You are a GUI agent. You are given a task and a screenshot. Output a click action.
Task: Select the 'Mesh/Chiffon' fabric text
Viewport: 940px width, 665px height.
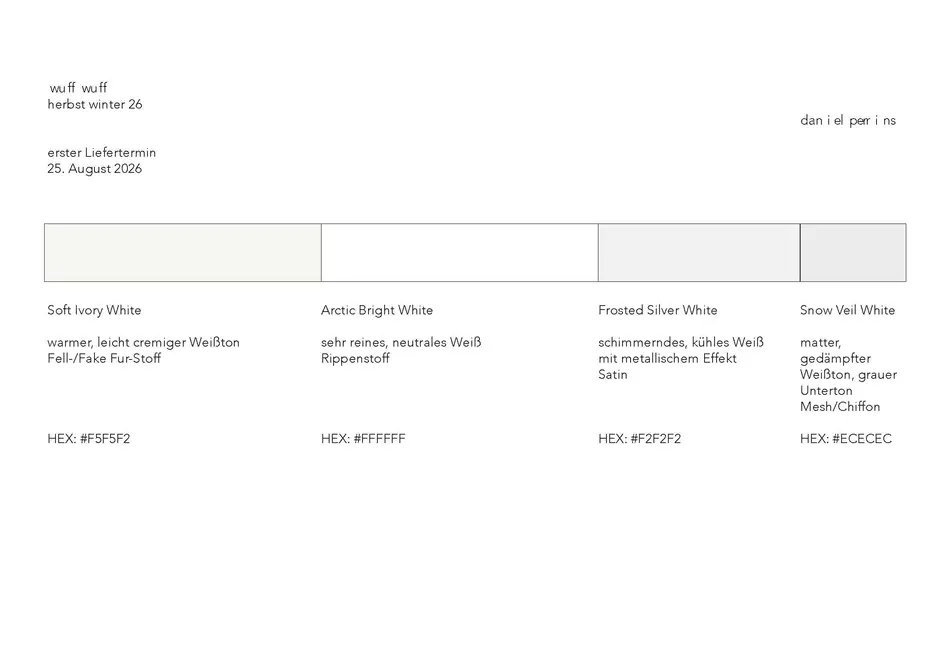click(x=840, y=406)
